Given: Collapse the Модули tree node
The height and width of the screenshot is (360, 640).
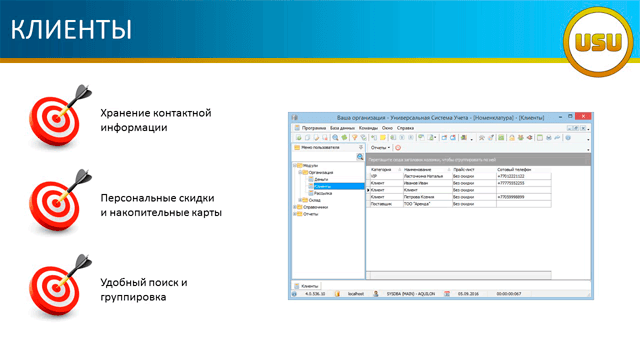Looking at the screenshot, I should tap(295, 166).
